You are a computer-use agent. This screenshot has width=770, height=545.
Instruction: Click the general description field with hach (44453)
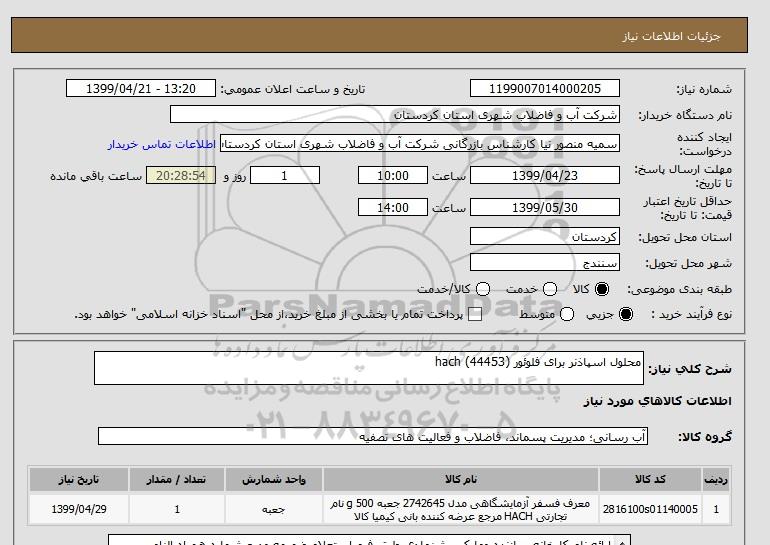[x=369, y=368]
